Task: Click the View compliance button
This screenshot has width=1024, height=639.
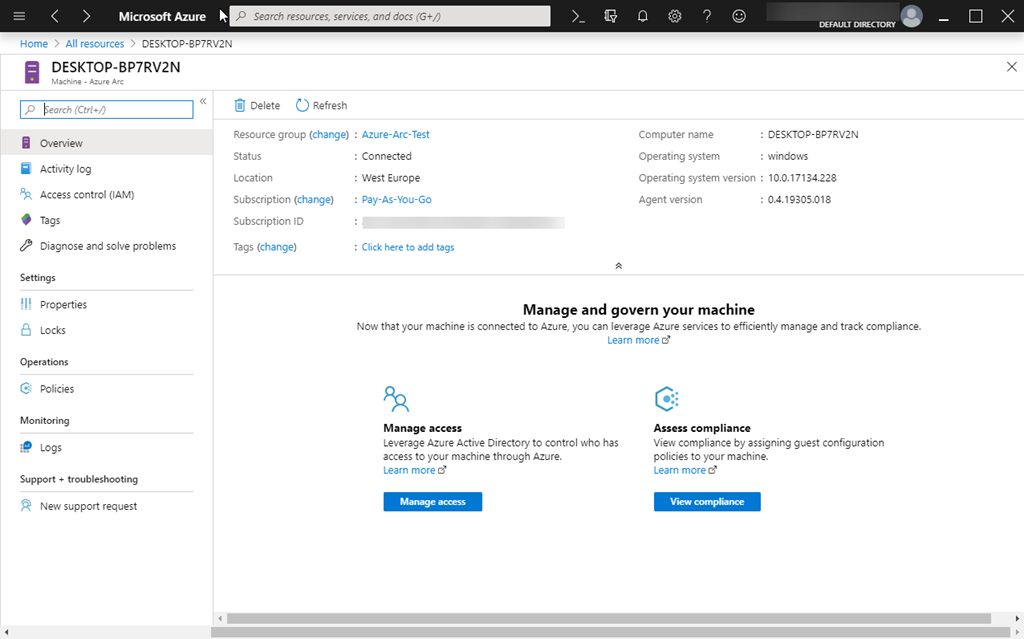Action: 707,502
